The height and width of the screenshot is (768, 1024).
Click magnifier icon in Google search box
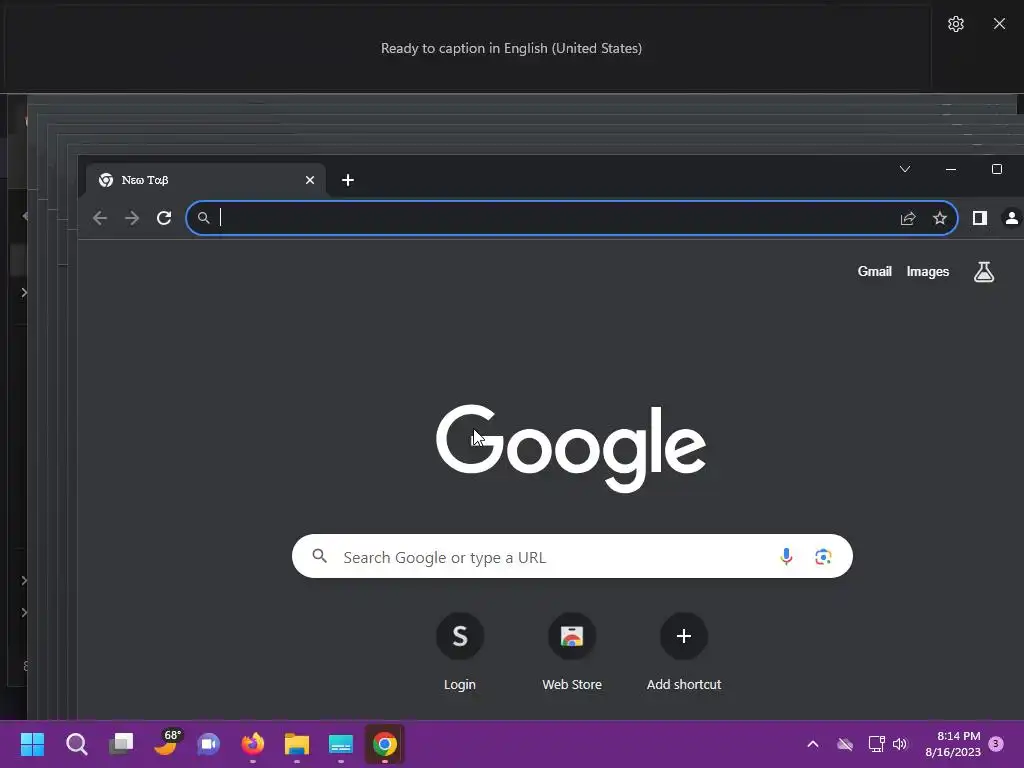click(x=319, y=556)
